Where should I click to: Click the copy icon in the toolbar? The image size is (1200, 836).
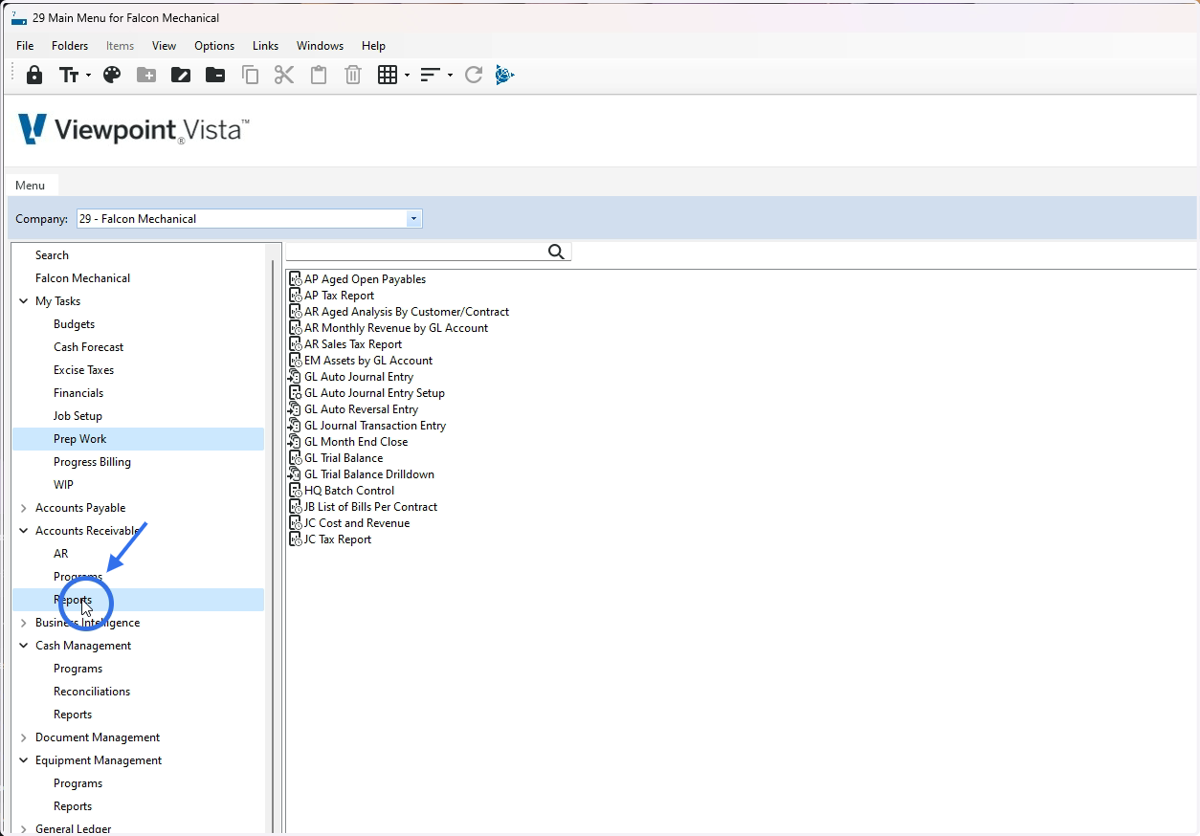click(250, 75)
